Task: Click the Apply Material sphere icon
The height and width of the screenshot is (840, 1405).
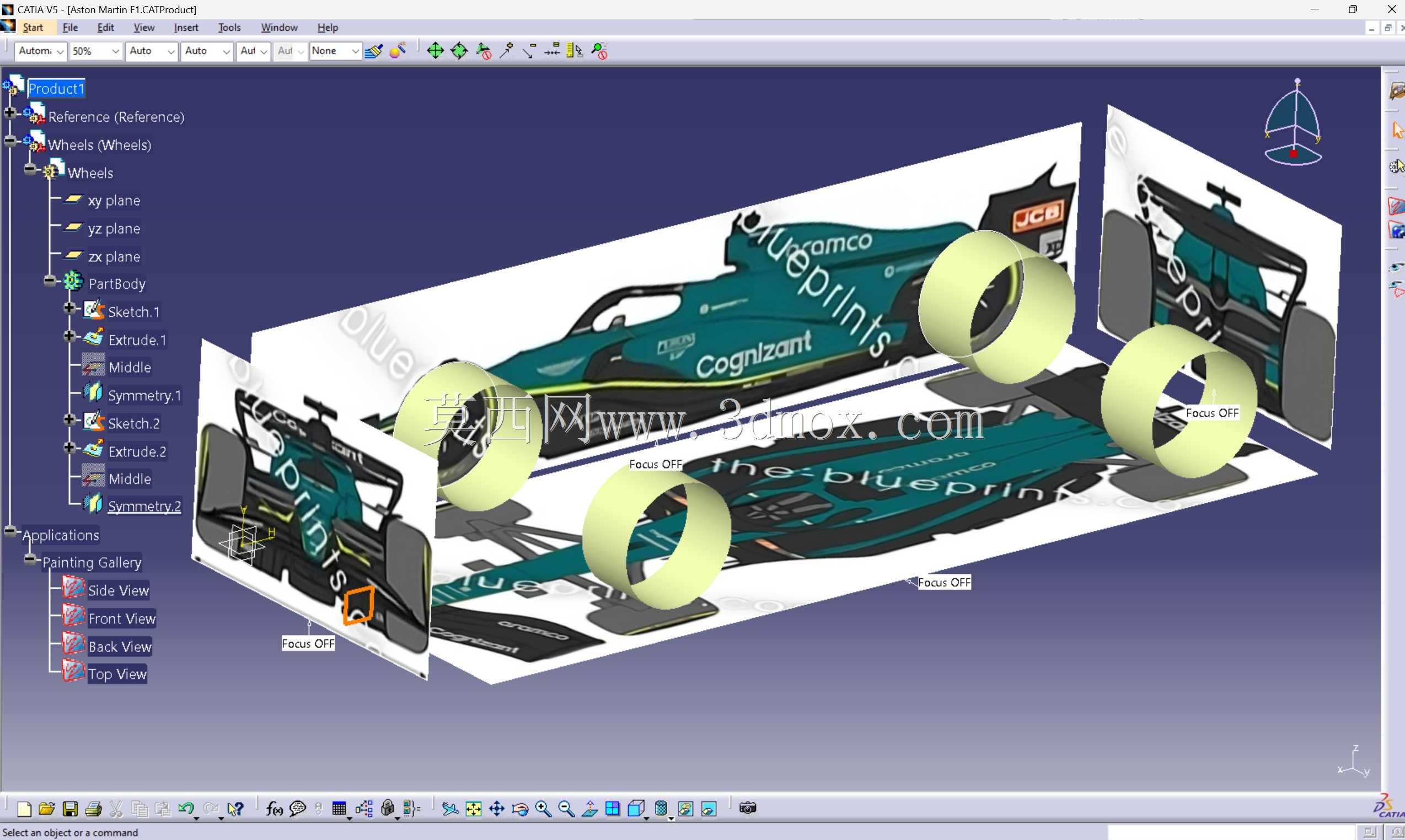Action: (398, 51)
